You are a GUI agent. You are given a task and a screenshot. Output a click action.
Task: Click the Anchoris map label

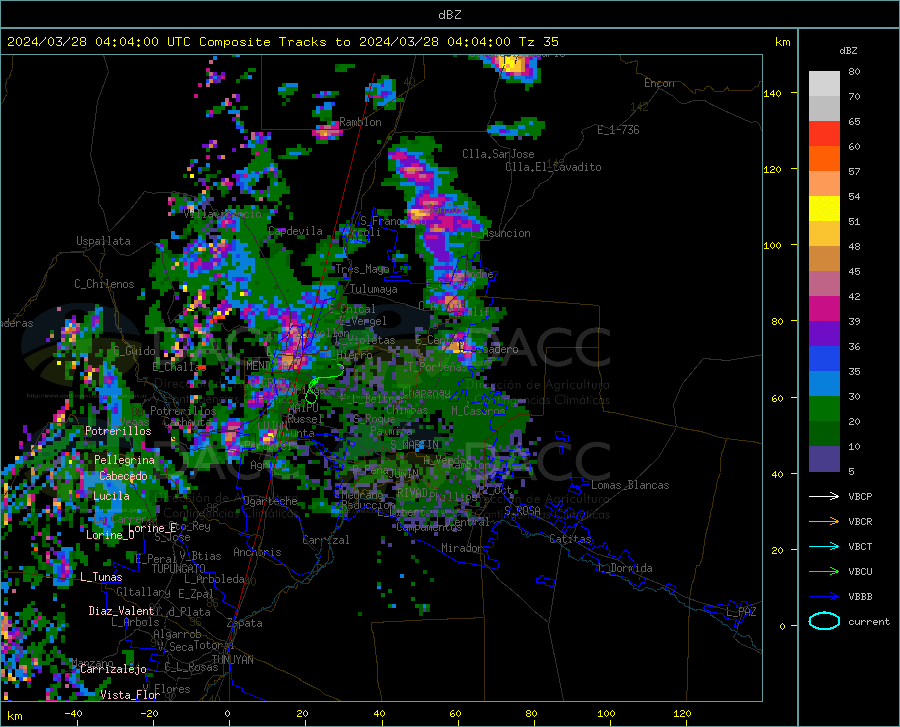[x=257, y=552]
